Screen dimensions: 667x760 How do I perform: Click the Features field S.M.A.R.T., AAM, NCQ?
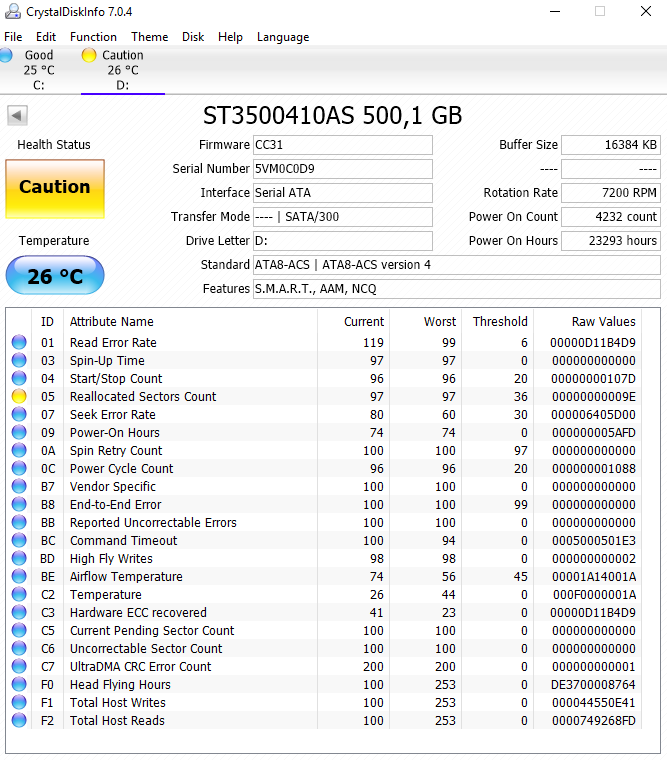pyautogui.click(x=457, y=289)
